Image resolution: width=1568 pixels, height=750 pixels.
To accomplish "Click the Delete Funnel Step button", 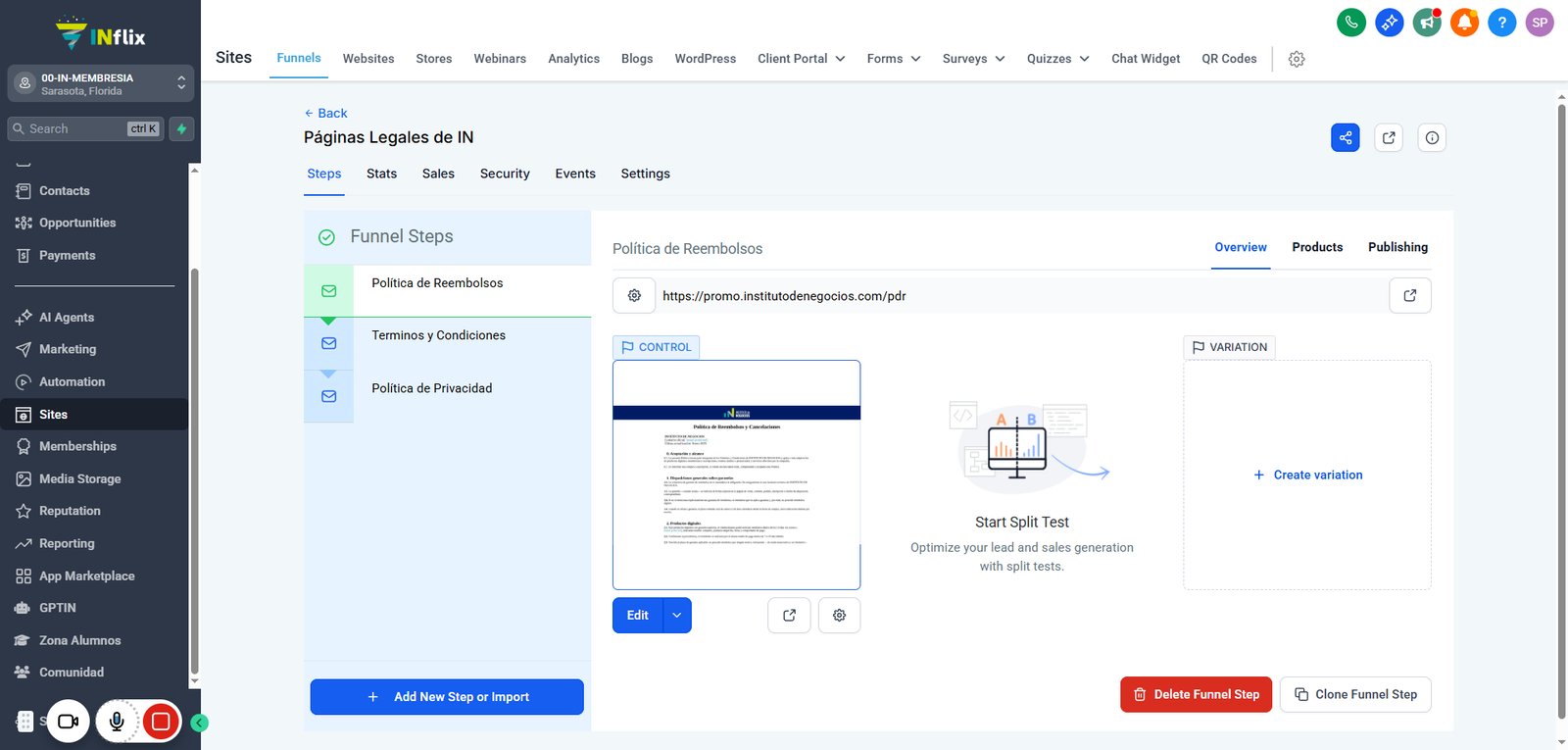I will pos(1197,694).
